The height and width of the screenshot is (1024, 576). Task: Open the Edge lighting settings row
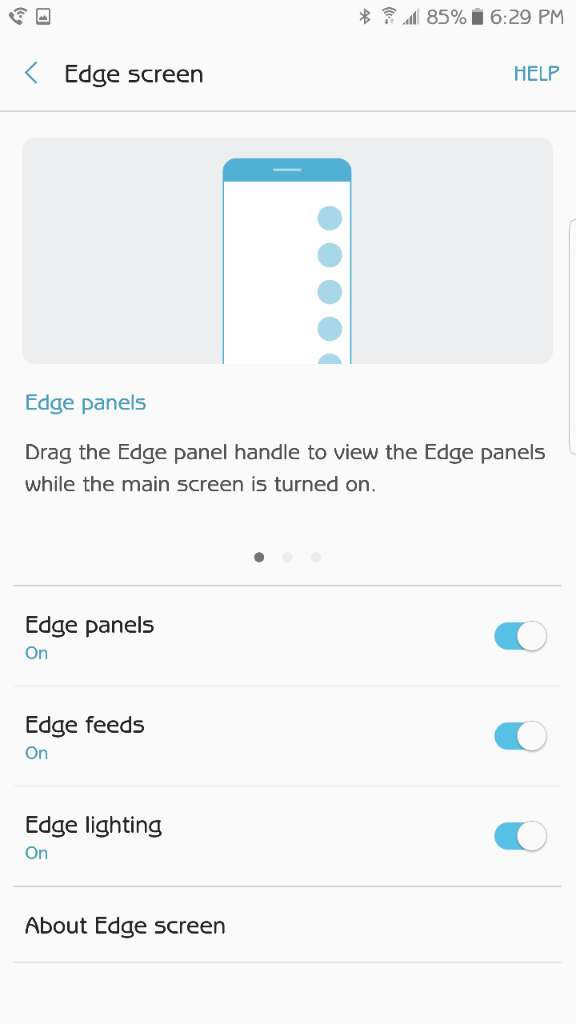click(x=287, y=836)
